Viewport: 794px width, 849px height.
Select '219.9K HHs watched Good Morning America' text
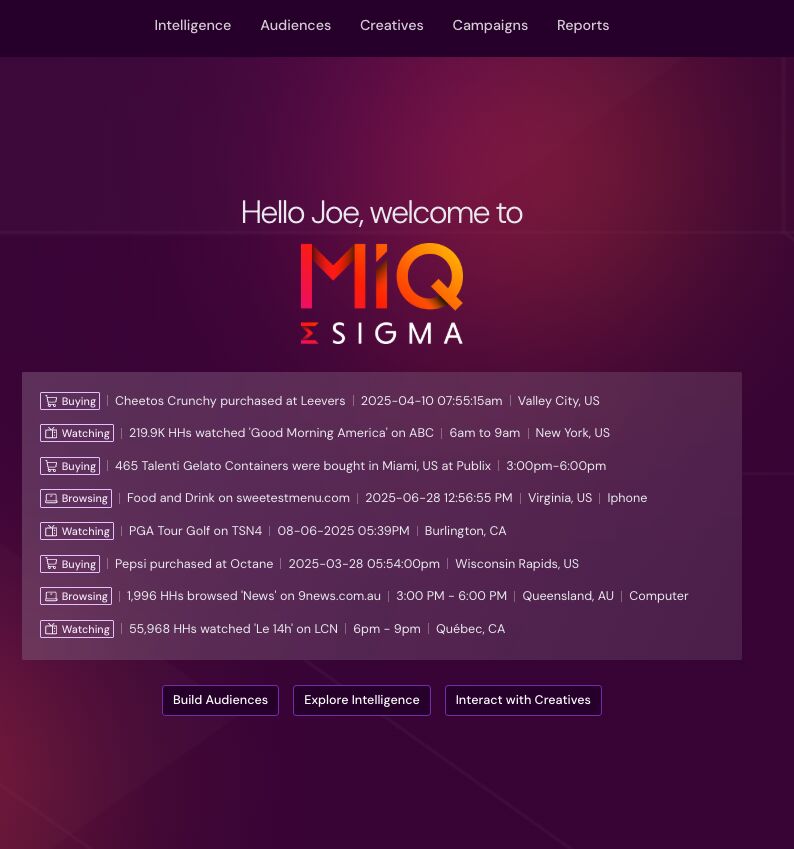(281, 433)
